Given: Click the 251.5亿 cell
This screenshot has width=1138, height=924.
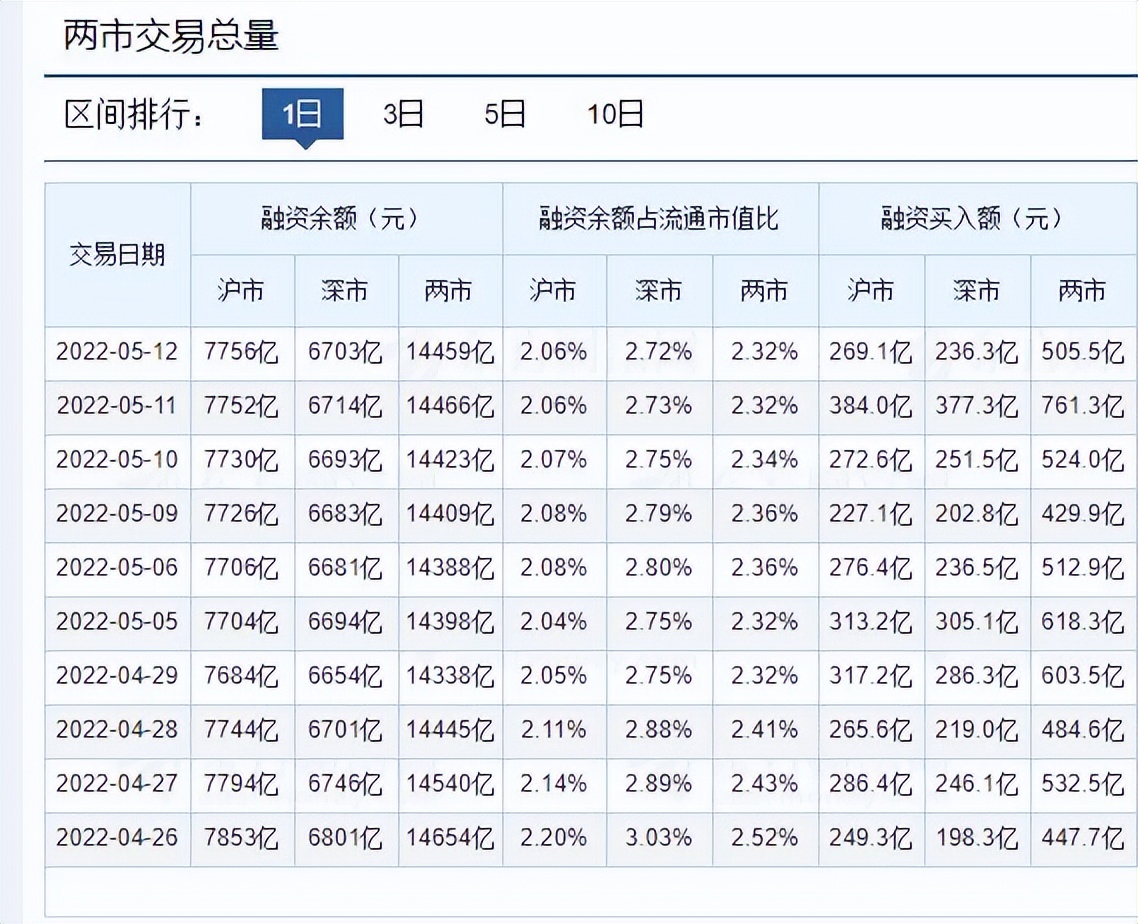Looking at the screenshot, I should click(977, 460).
